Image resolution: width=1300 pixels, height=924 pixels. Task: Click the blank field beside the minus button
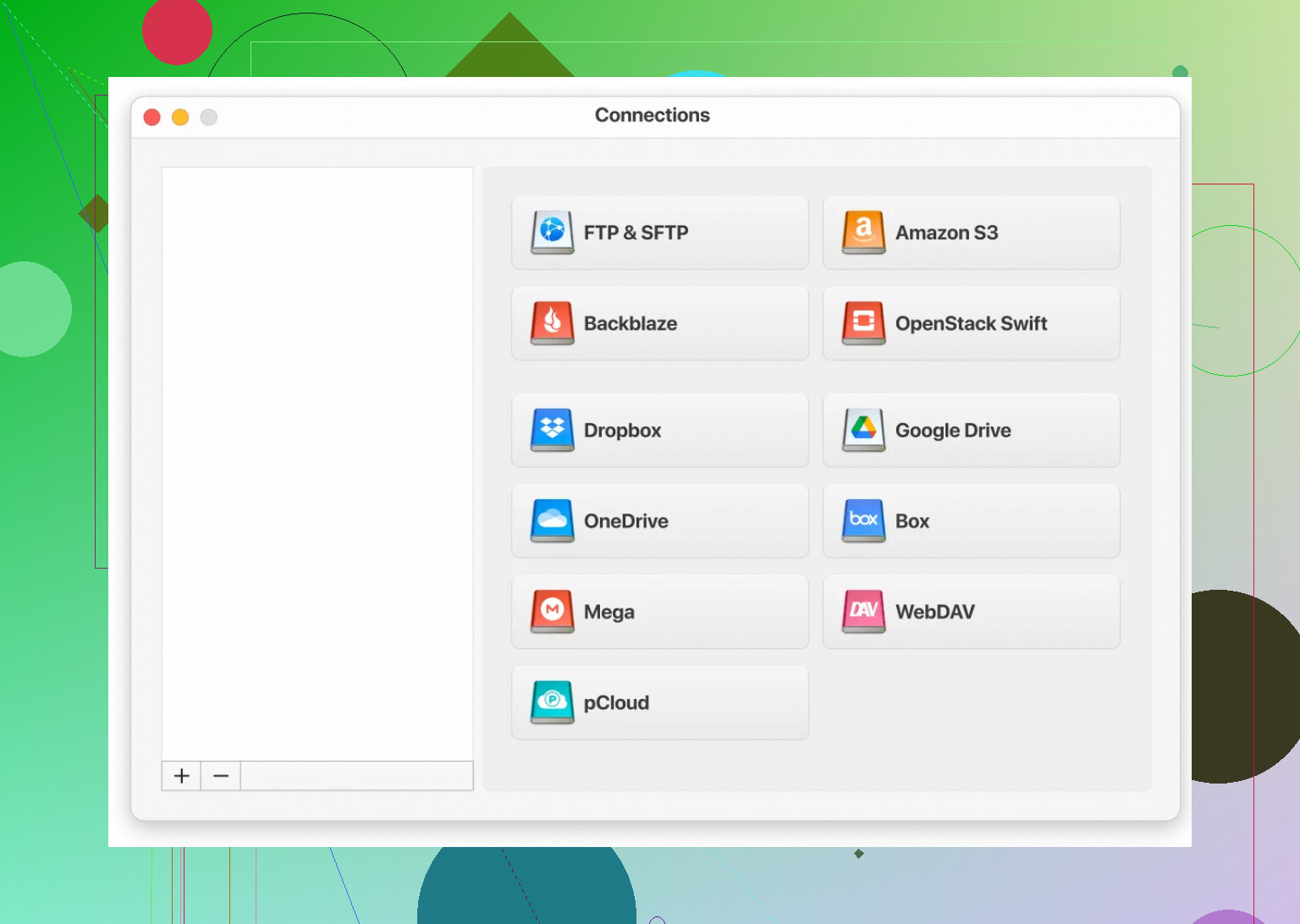[x=355, y=776]
